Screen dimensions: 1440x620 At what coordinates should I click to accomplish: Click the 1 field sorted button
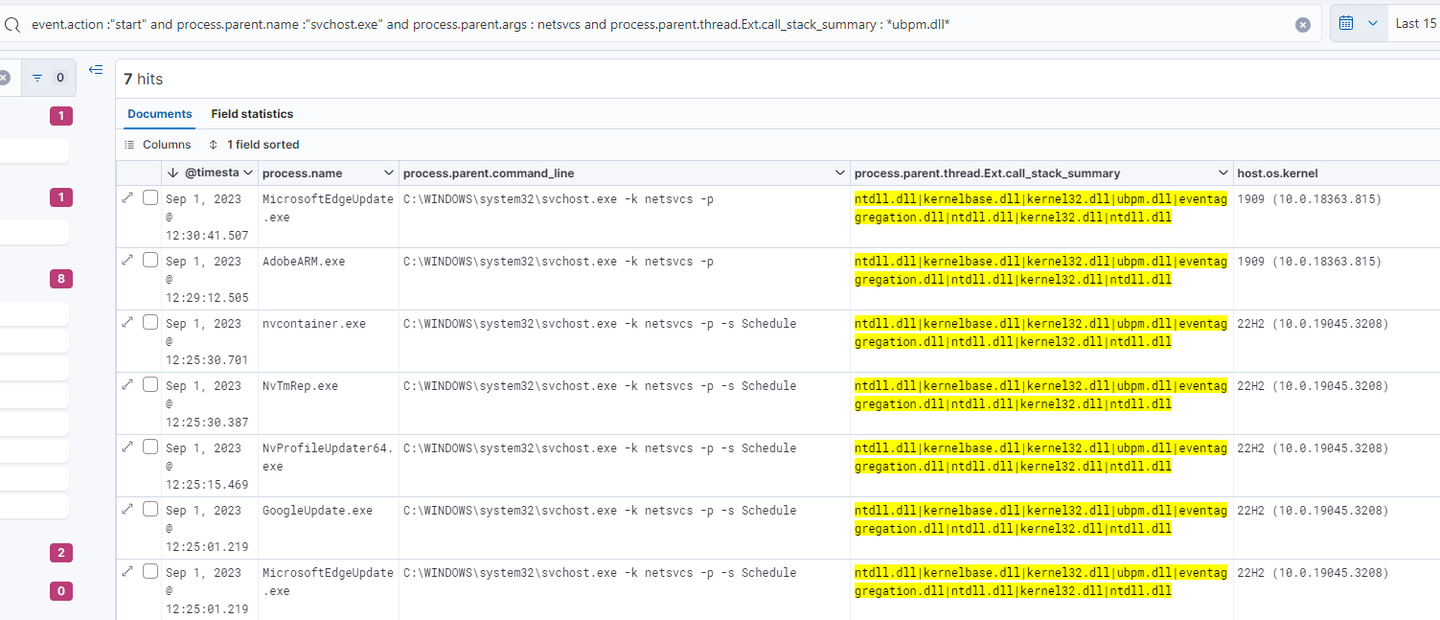click(254, 145)
